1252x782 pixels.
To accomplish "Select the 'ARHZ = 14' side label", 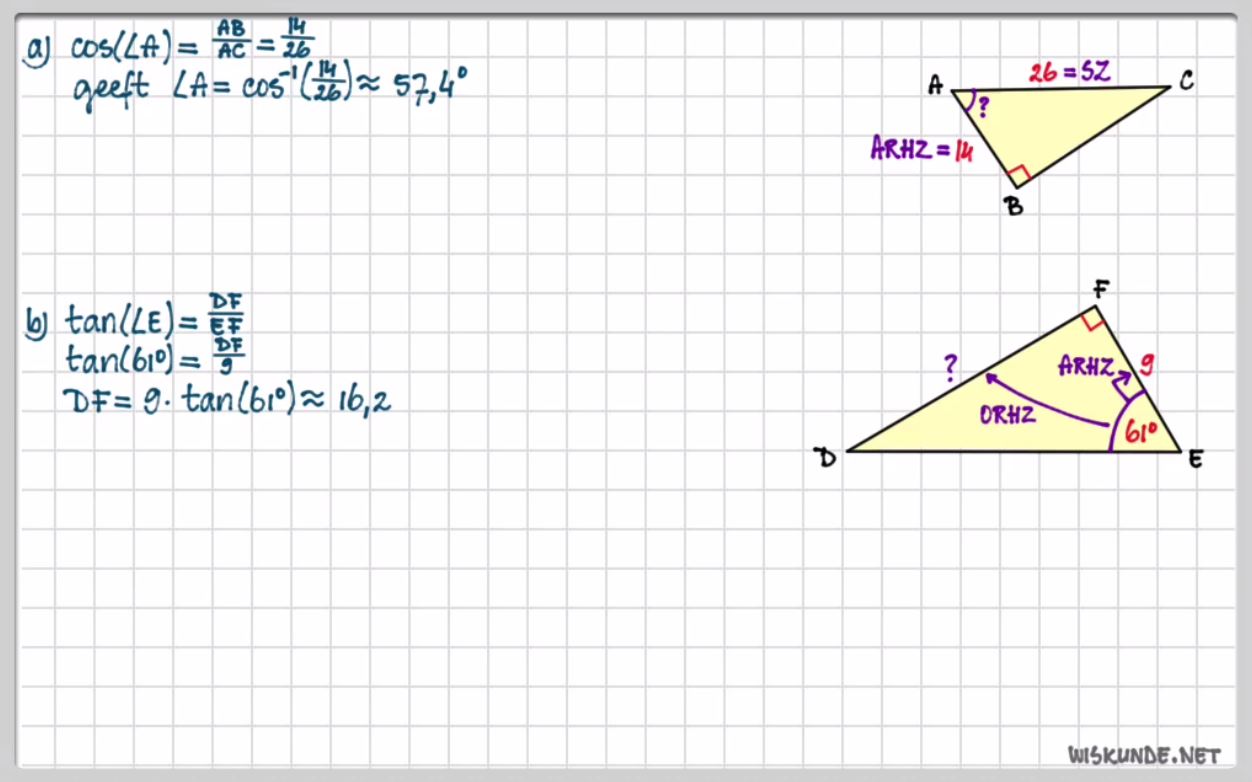I will pos(921,150).
